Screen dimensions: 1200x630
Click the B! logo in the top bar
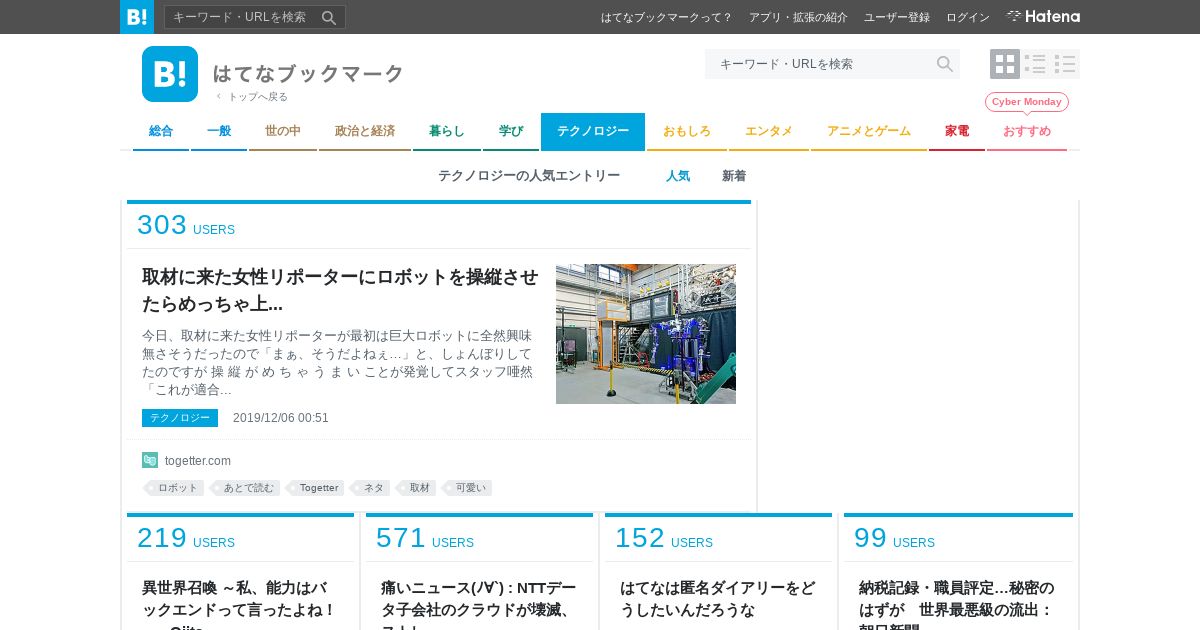click(137, 17)
